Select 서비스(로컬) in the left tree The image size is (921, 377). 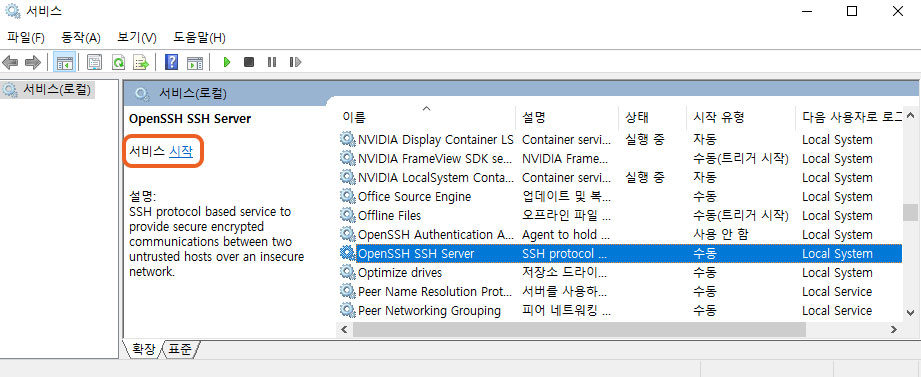[56, 90]
